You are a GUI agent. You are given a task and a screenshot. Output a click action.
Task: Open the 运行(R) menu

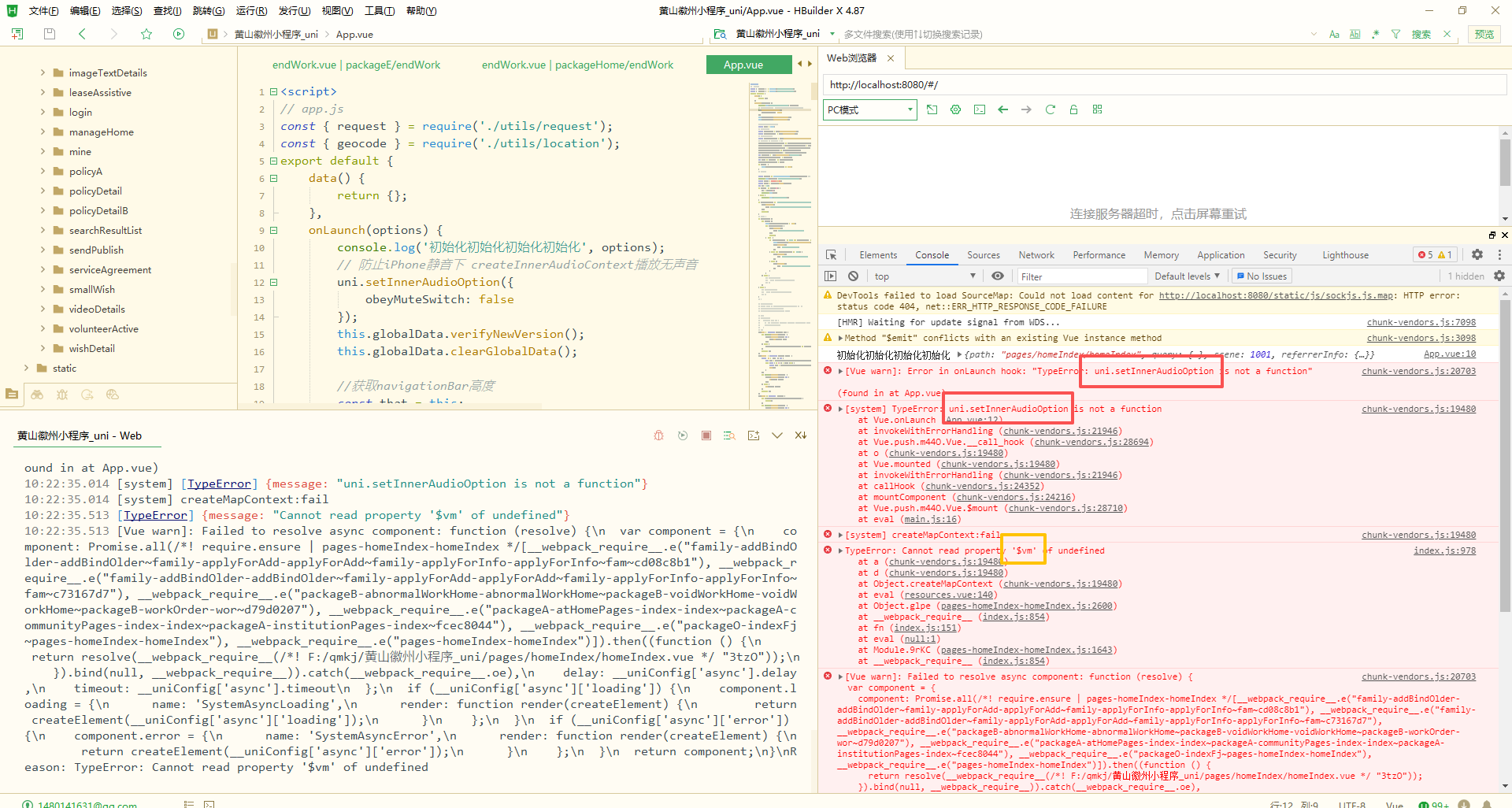pyautogui.click(x=251, y=11)
